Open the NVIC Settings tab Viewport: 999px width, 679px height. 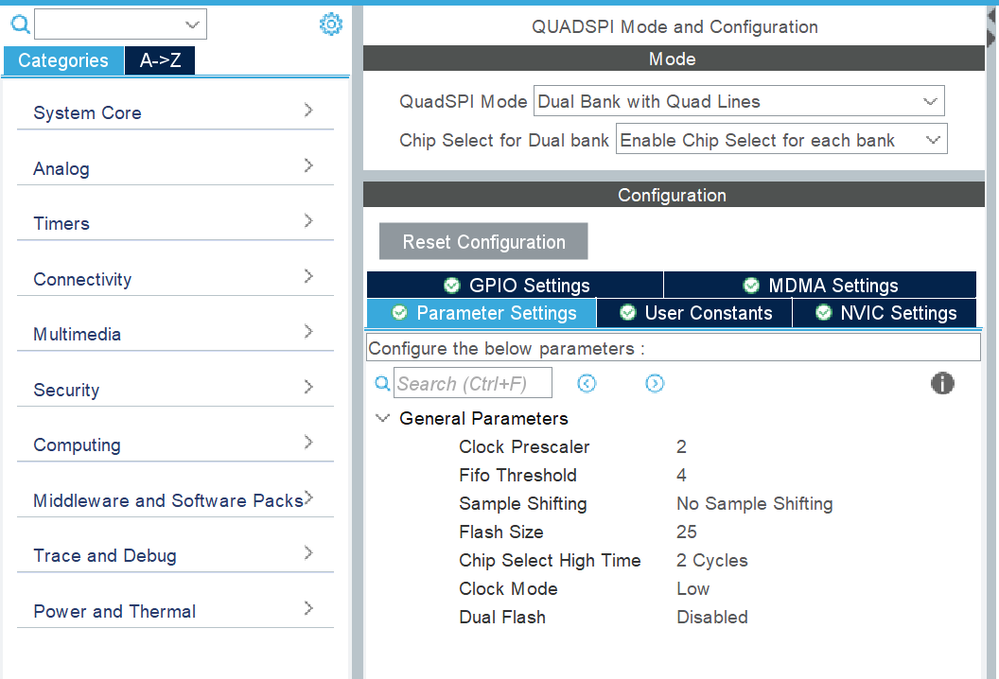(885, 313)
